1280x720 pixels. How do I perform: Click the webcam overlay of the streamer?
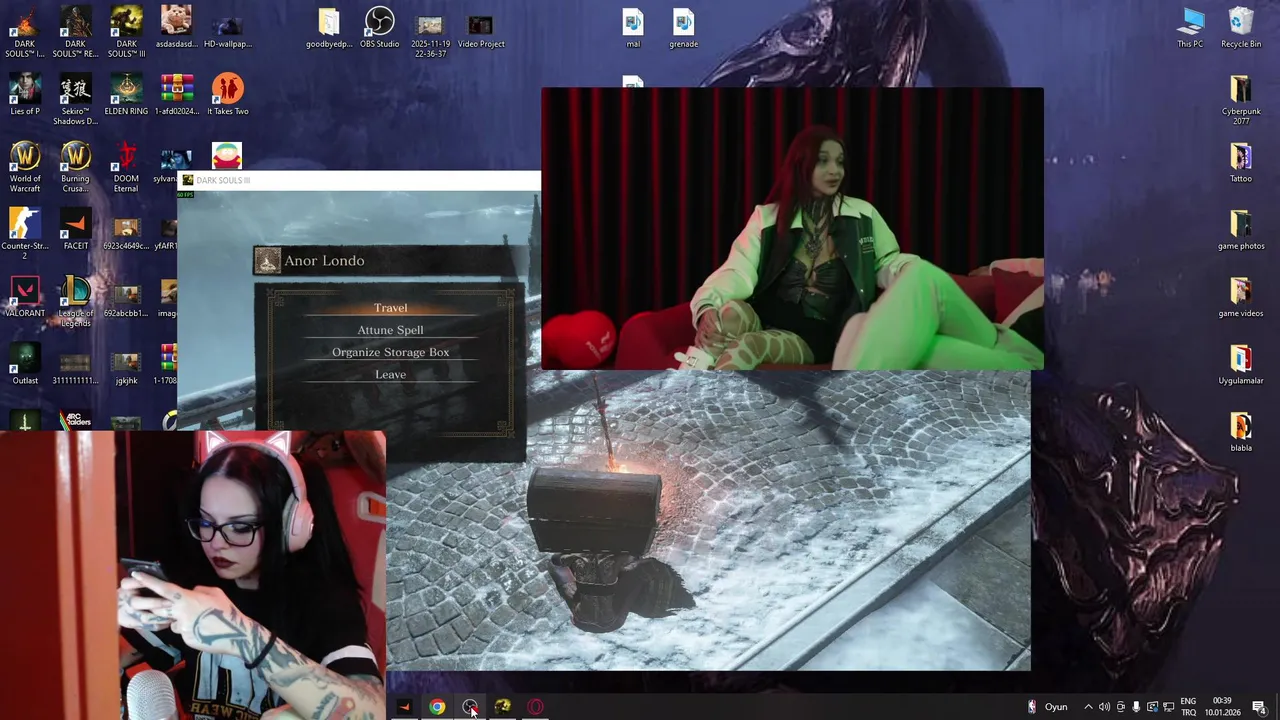193,575
